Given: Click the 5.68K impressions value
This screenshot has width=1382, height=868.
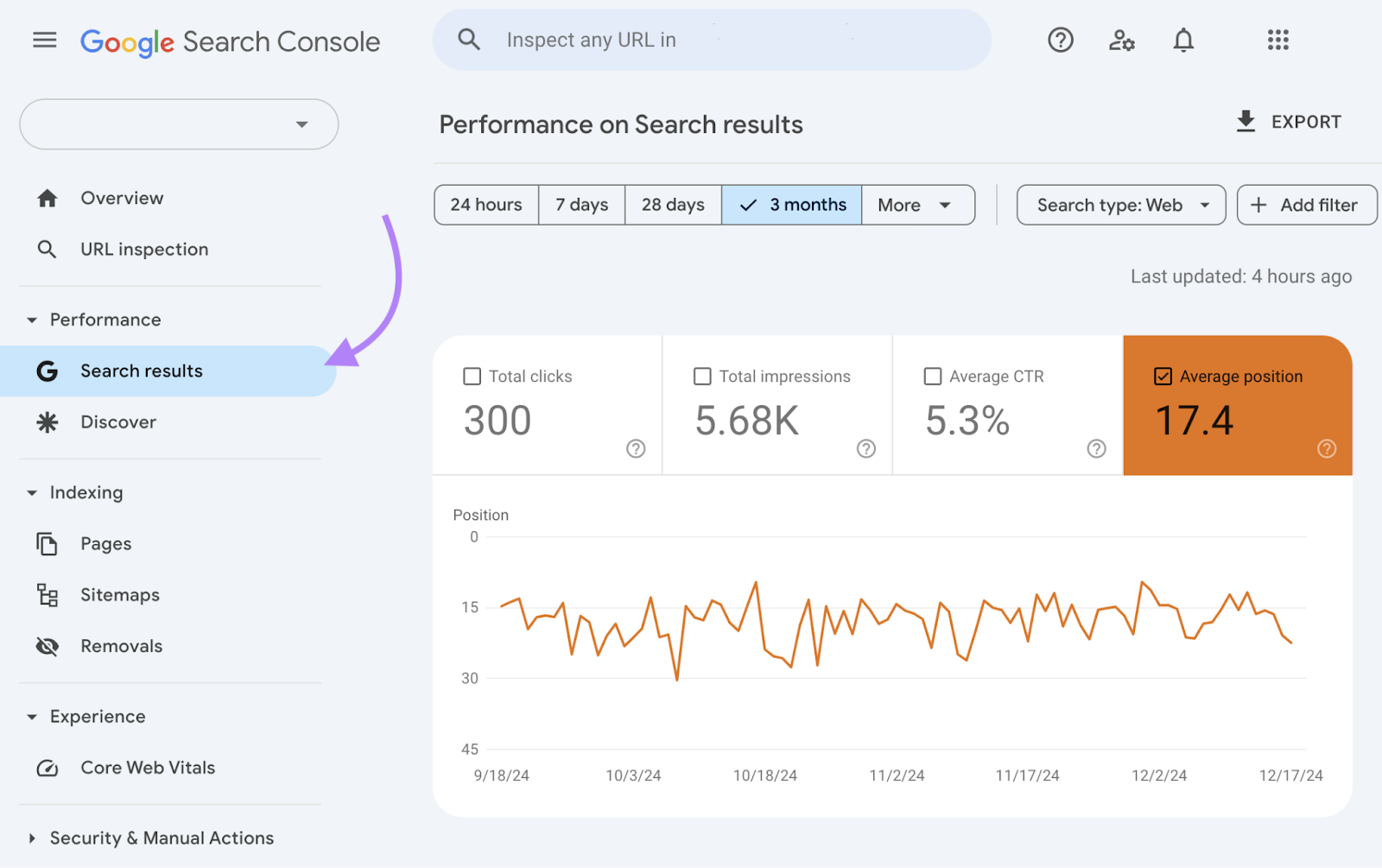Looking at the screenshot, I should [x=747, y=421].
